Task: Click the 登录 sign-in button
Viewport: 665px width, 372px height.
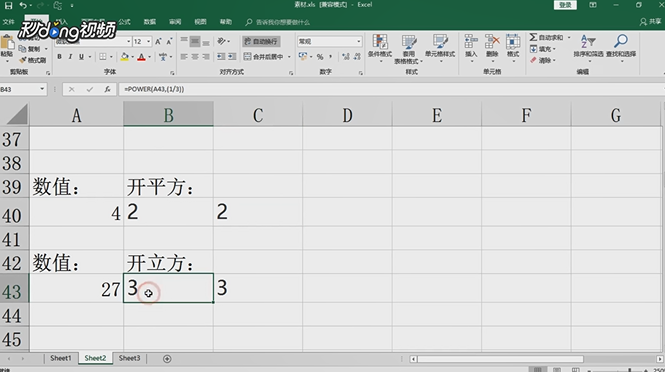Action: (x=565, y=5)
